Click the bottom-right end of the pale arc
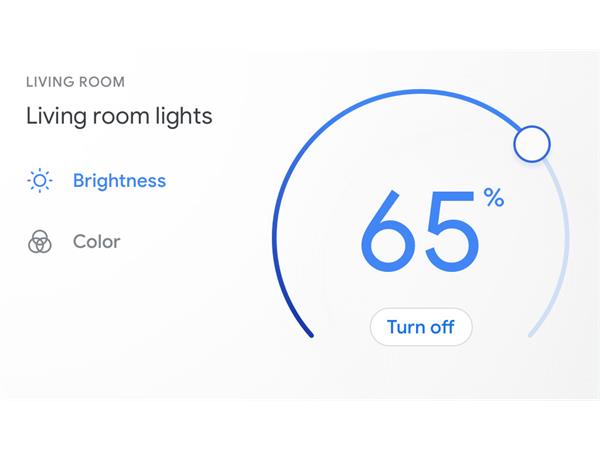This screenshot has height=450, width=600. (x=532, y=334)
